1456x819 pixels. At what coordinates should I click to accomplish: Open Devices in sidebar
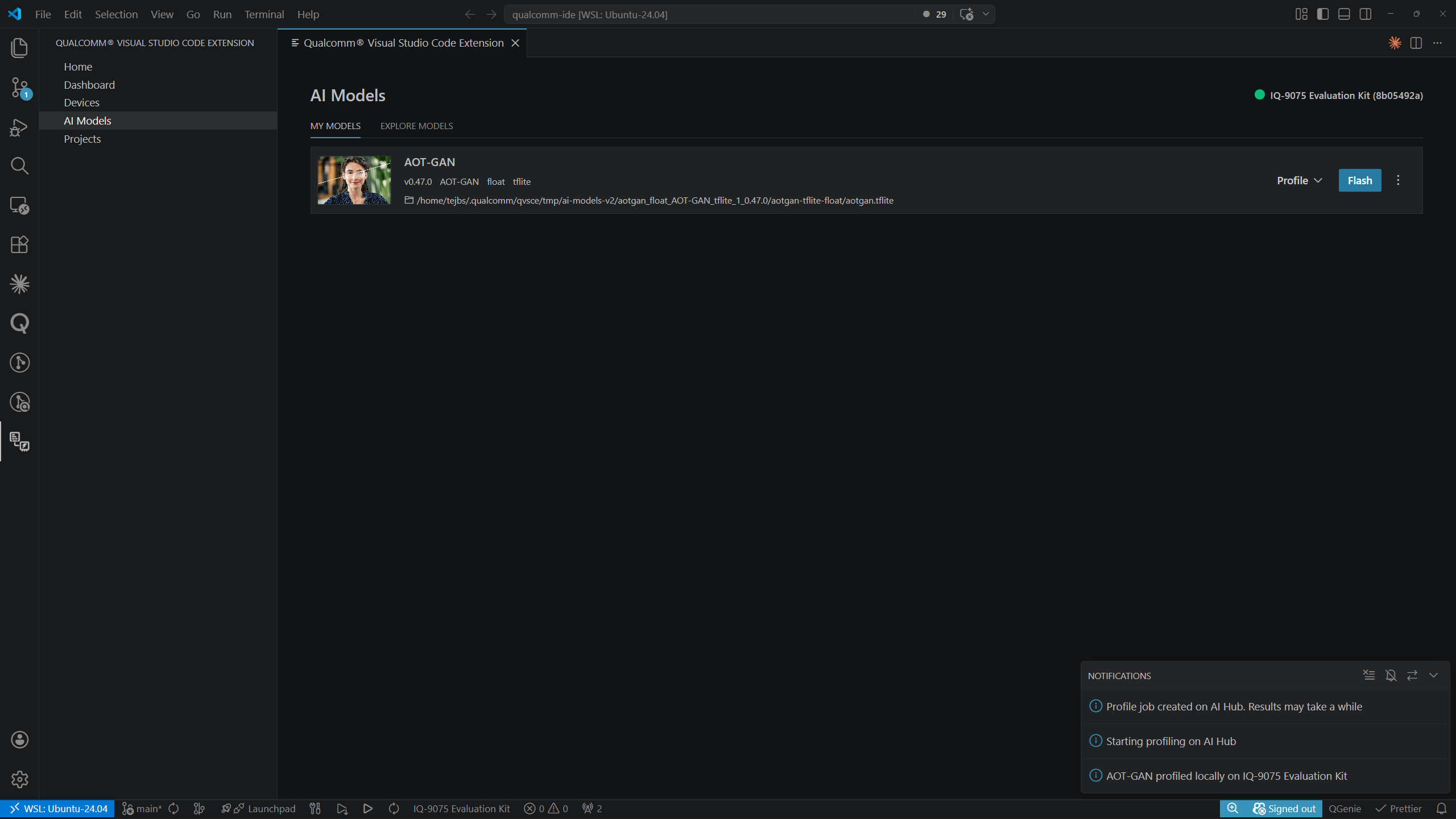(x=158, y=102)
